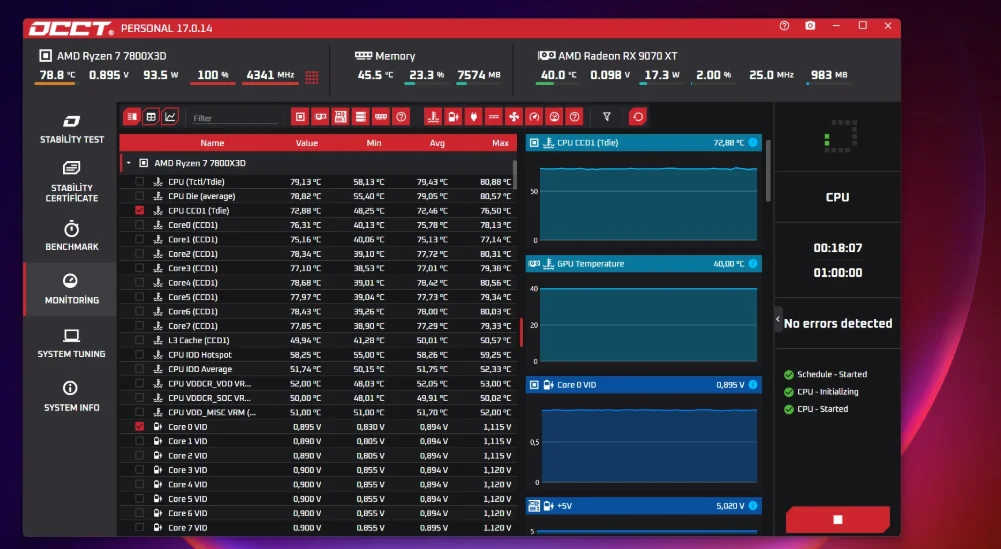
Task: Click the graphs panel vertical scrollbar
Action: click(x=768, y=171)
